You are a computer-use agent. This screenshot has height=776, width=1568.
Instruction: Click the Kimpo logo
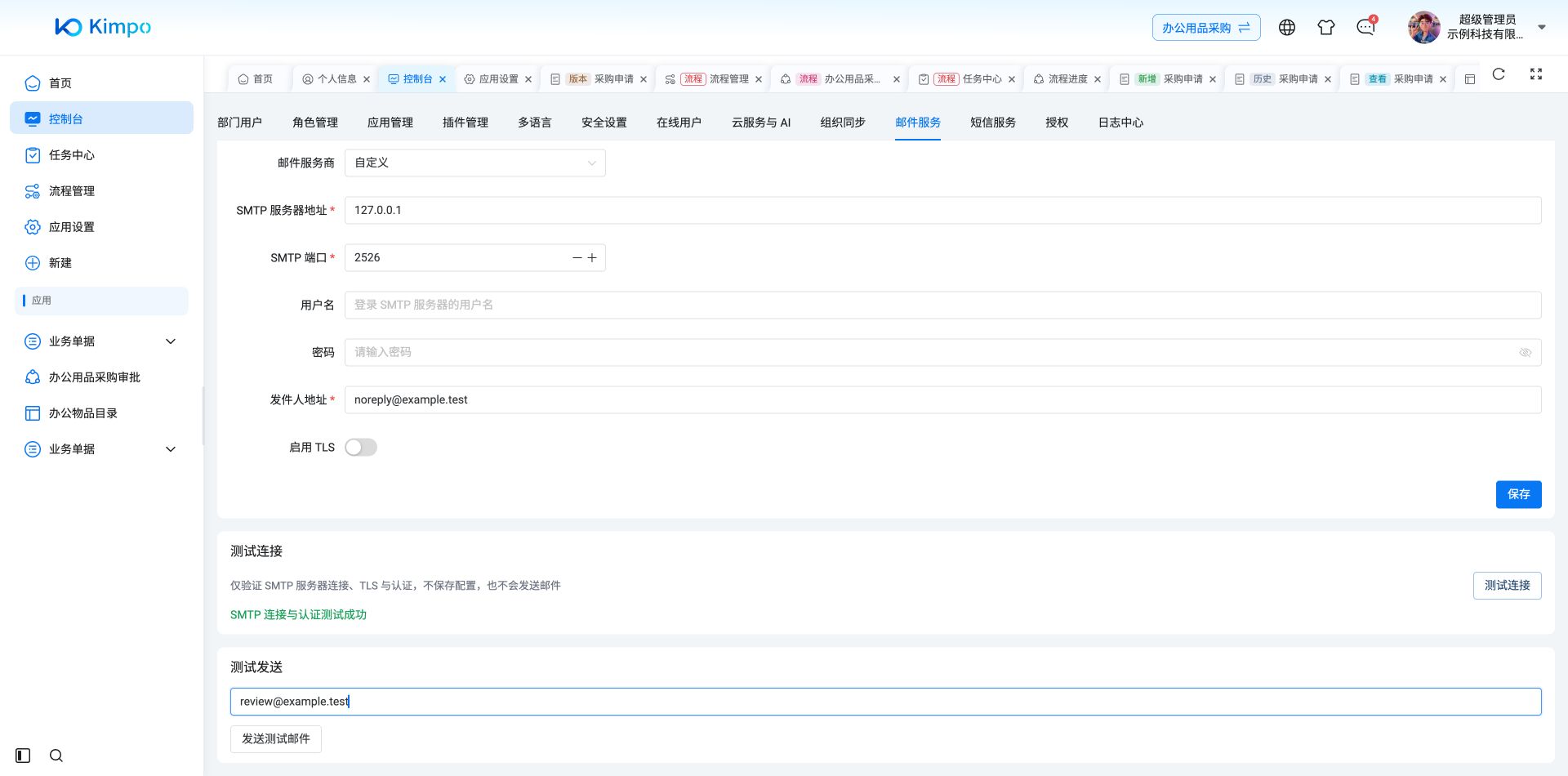pos(103,27)
